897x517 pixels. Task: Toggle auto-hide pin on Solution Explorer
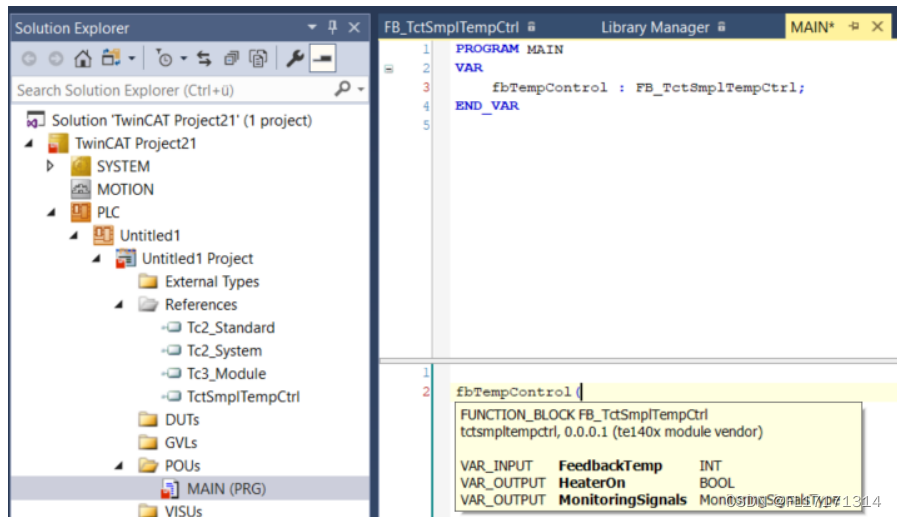tap(333, 27)
